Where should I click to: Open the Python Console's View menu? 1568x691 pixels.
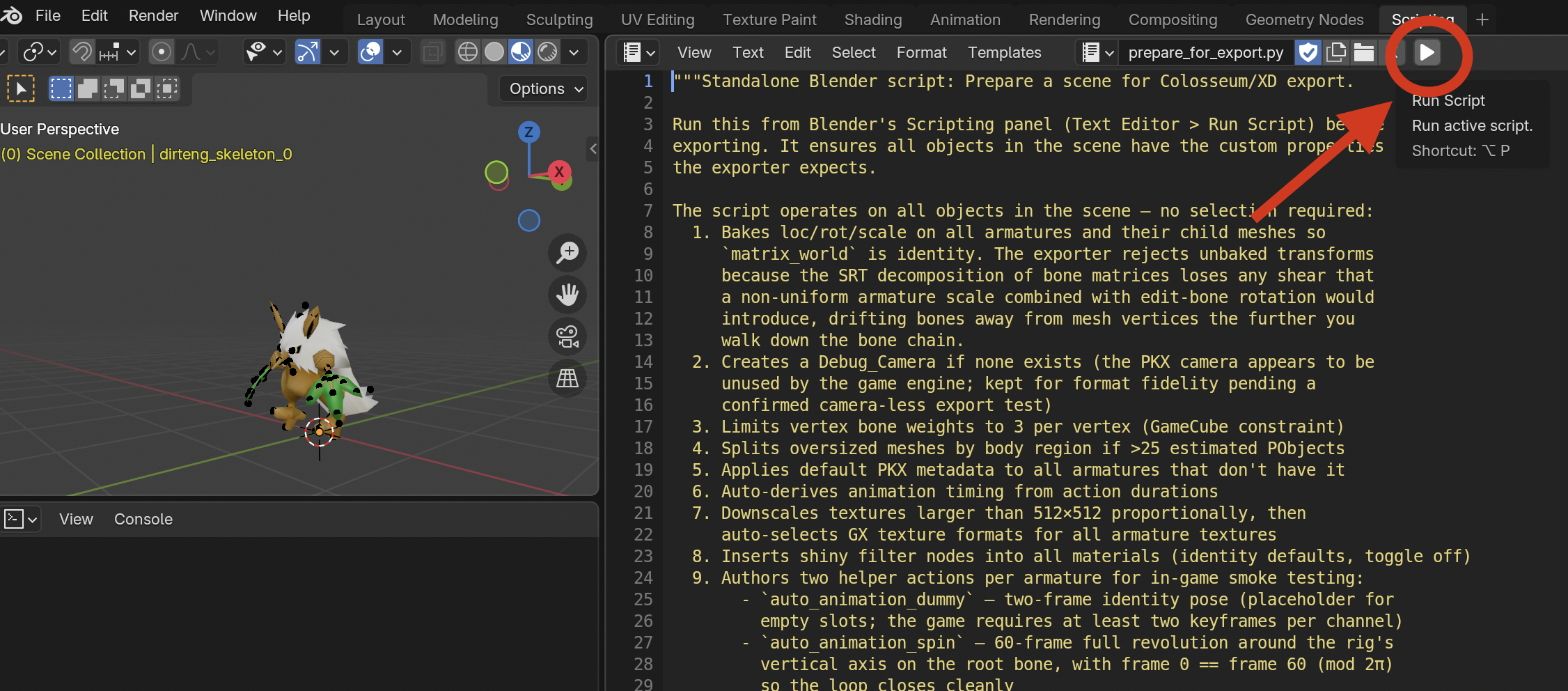pos(76,519)
